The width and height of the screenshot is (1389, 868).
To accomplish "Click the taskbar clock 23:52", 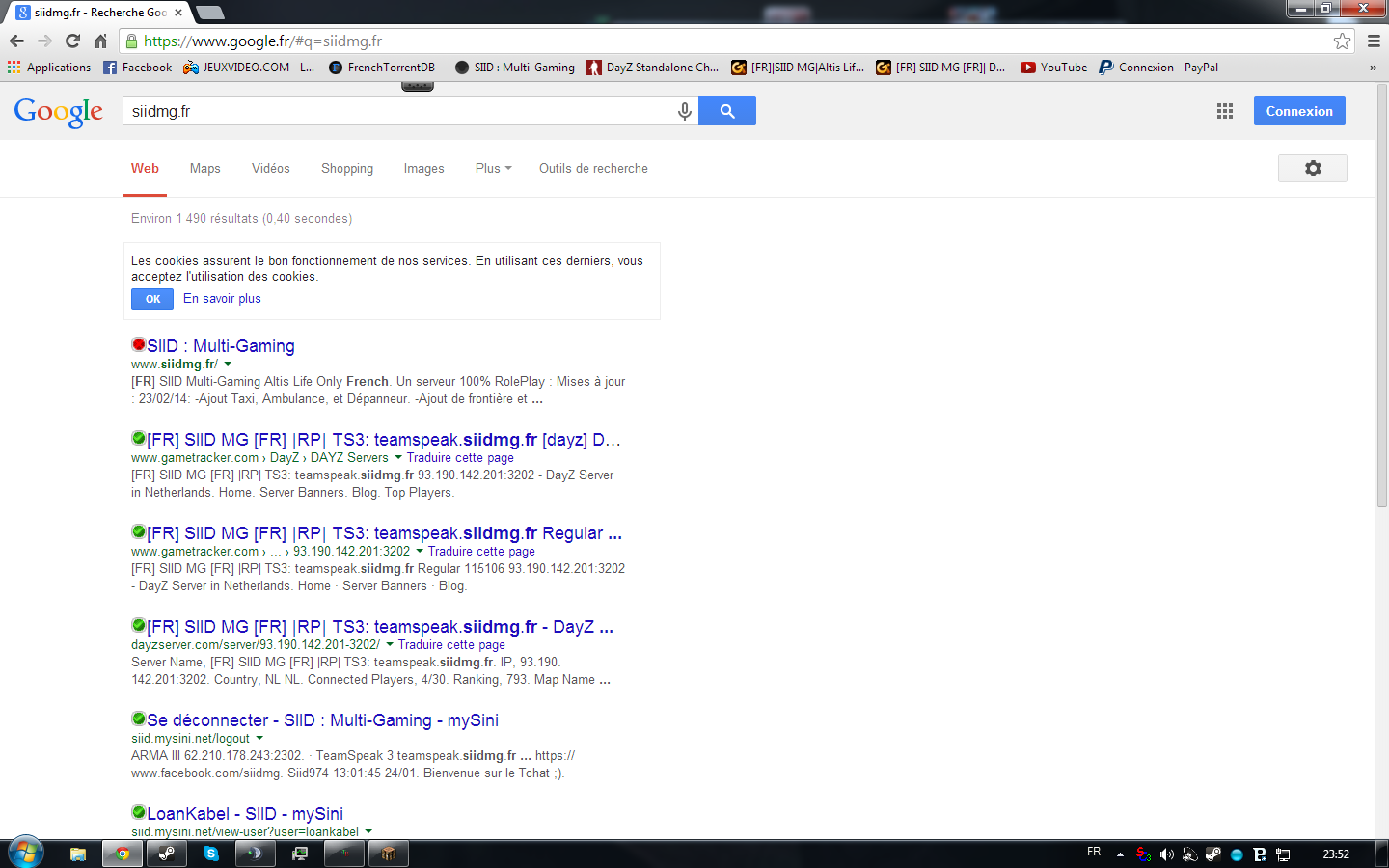I will (1336, 854).
